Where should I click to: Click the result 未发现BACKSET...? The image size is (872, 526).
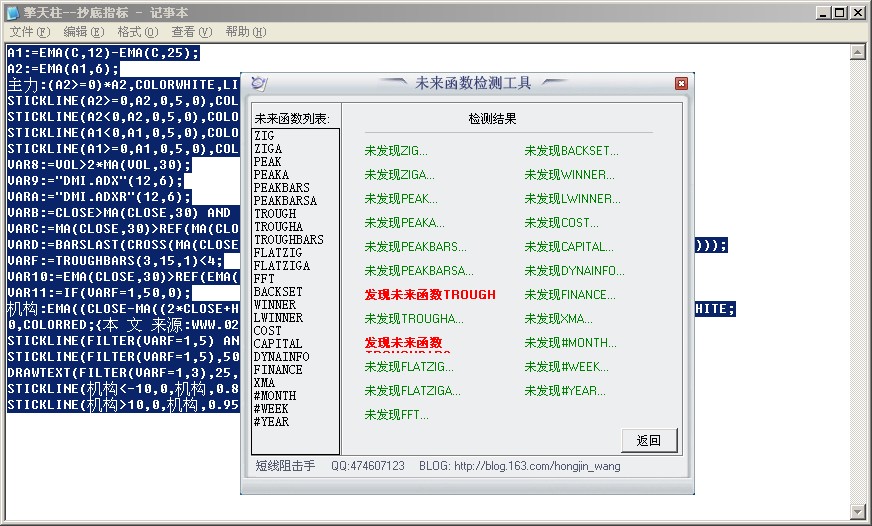point(571,151)
